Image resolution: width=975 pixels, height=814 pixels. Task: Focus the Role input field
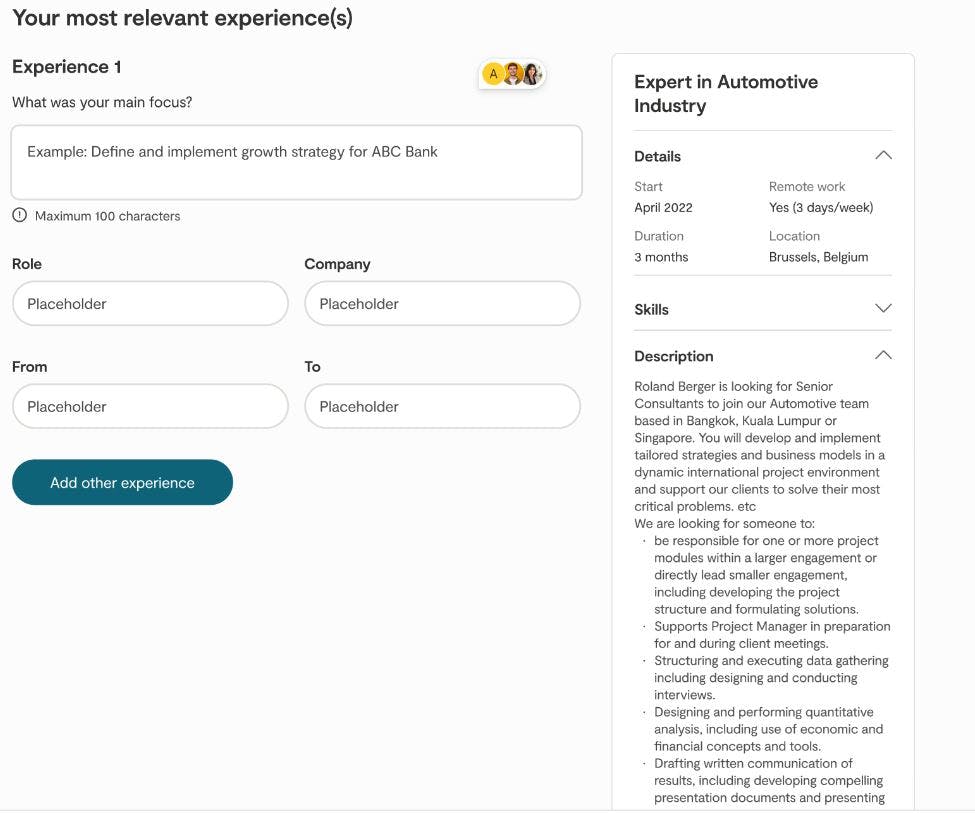click(x=150, y=304)
